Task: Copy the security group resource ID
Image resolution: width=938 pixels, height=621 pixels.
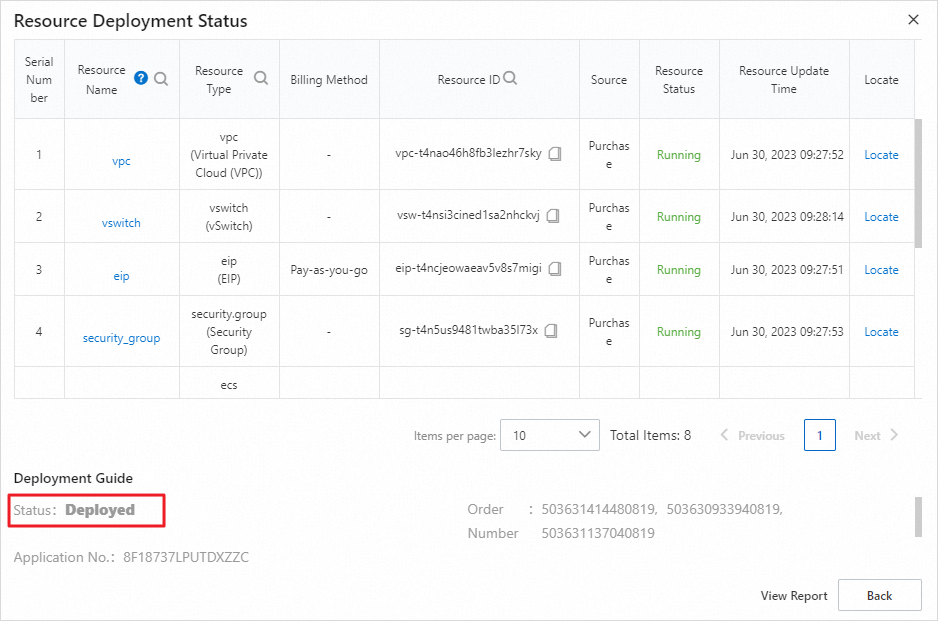Action: (x=551, y=331)
